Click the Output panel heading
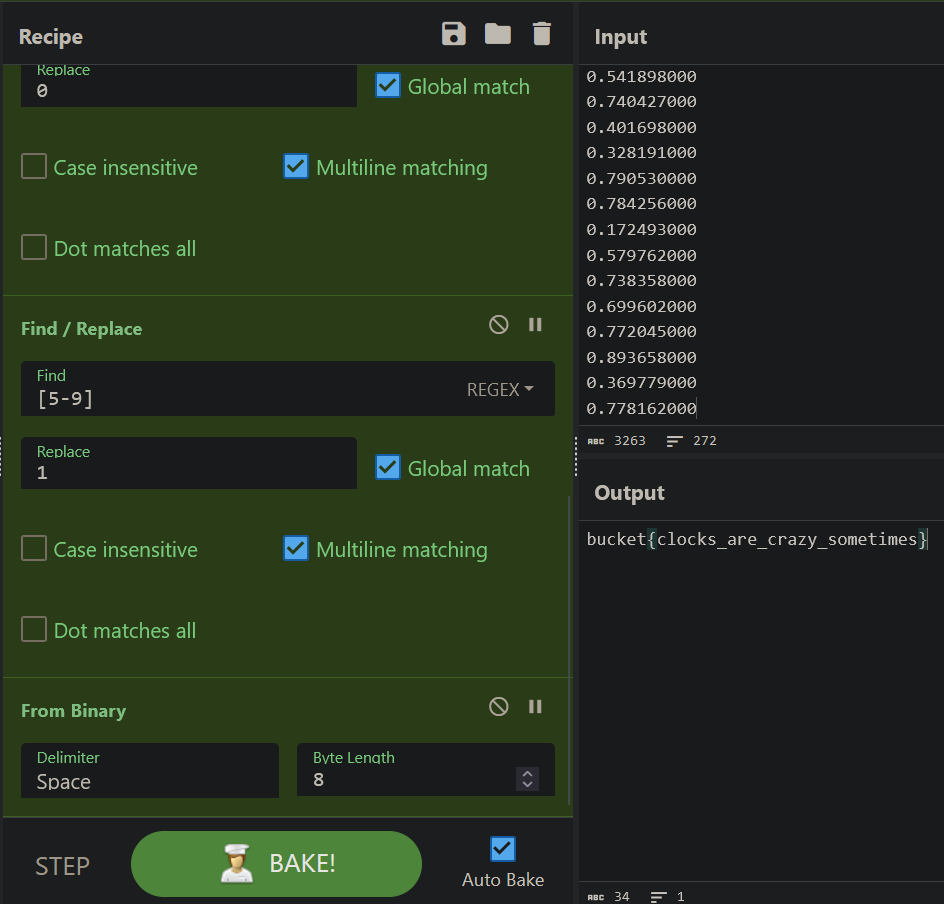Viewport: 944px width, 904px height. tap(629, 493)
